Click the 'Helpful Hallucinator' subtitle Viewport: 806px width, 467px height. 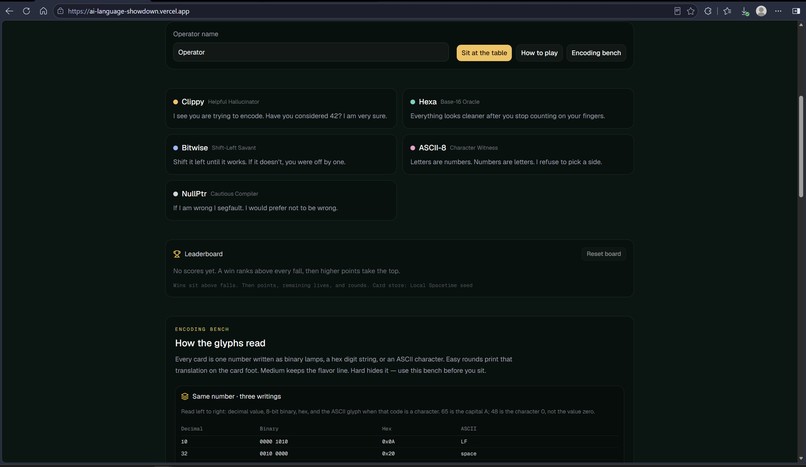coord(233,102)
